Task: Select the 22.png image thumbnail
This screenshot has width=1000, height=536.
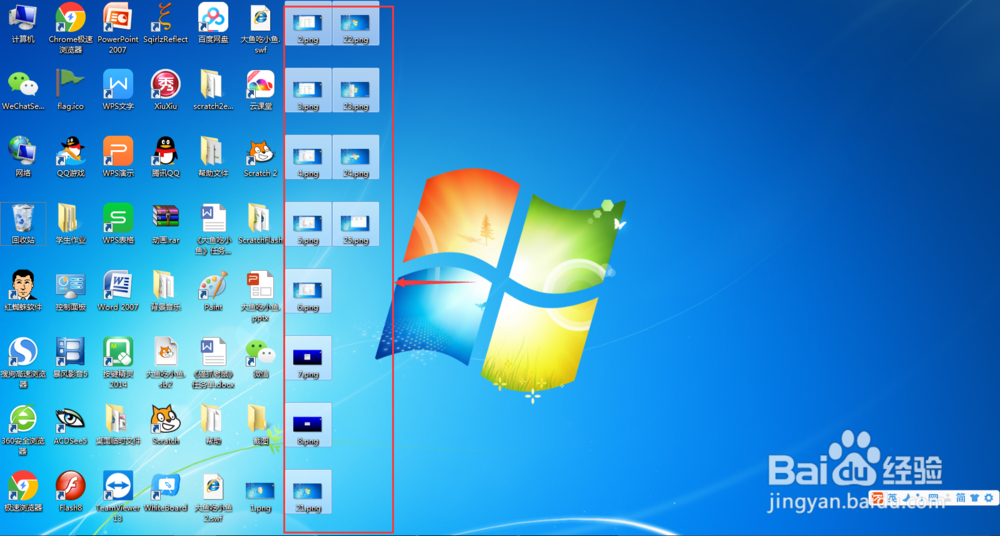Action: coord(356,23)
